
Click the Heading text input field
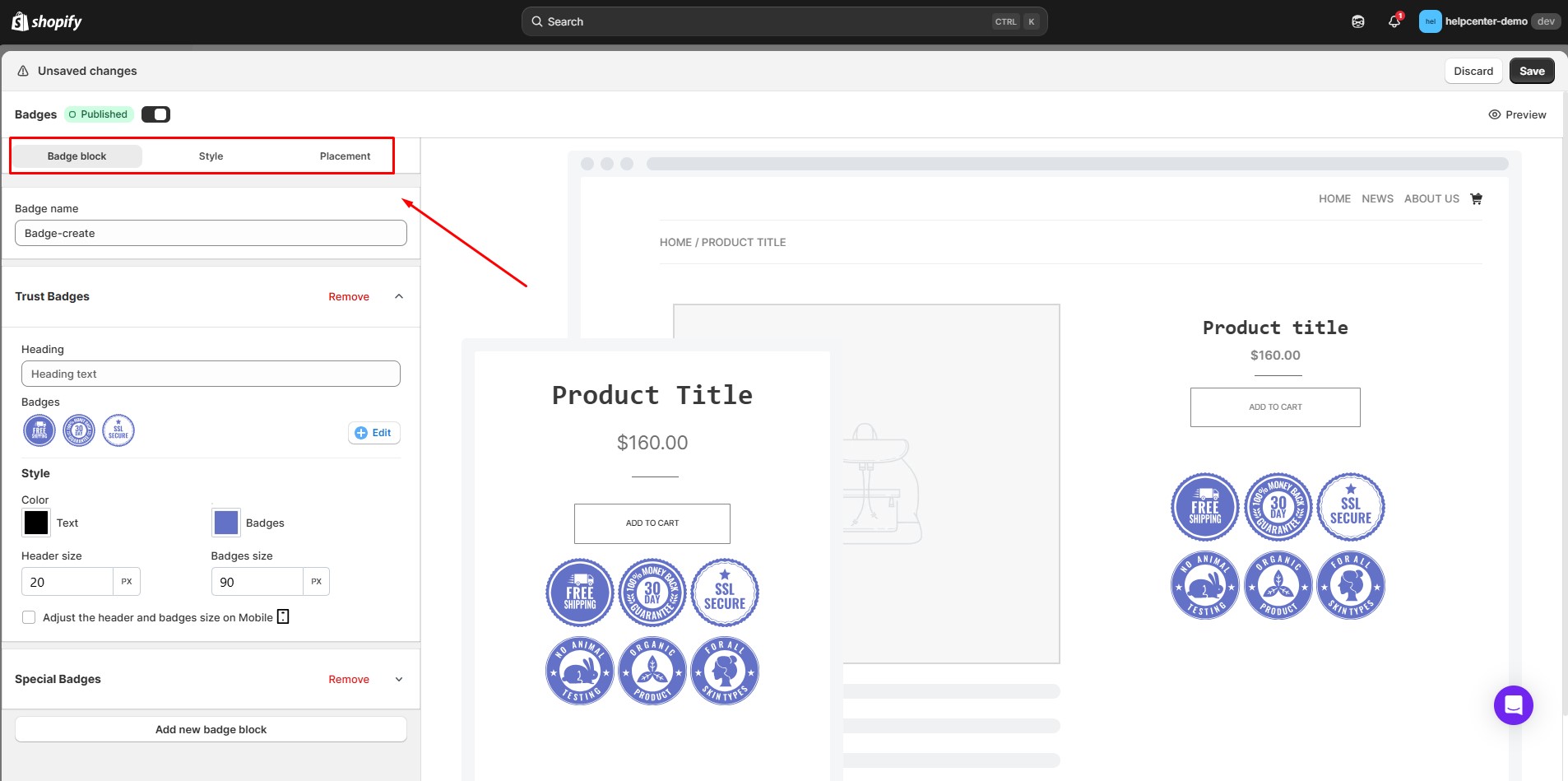click(x=211, y=374)
